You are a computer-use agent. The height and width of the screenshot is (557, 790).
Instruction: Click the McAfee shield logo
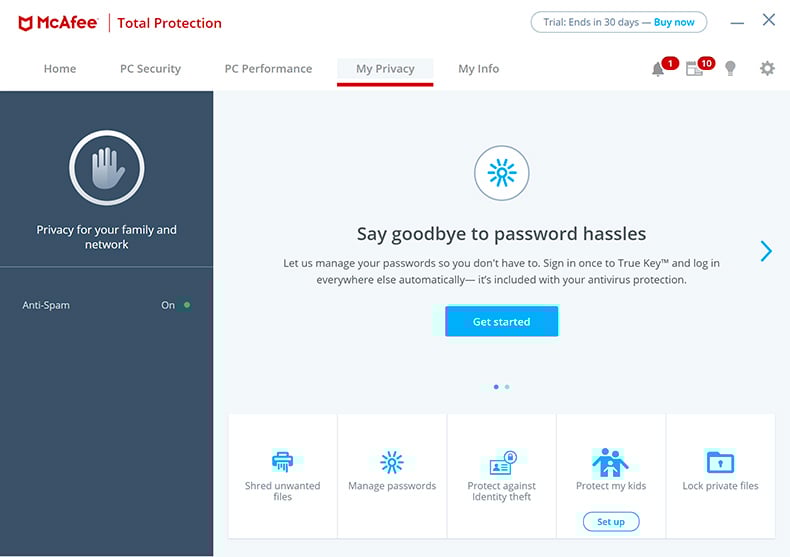coord(25,23)
